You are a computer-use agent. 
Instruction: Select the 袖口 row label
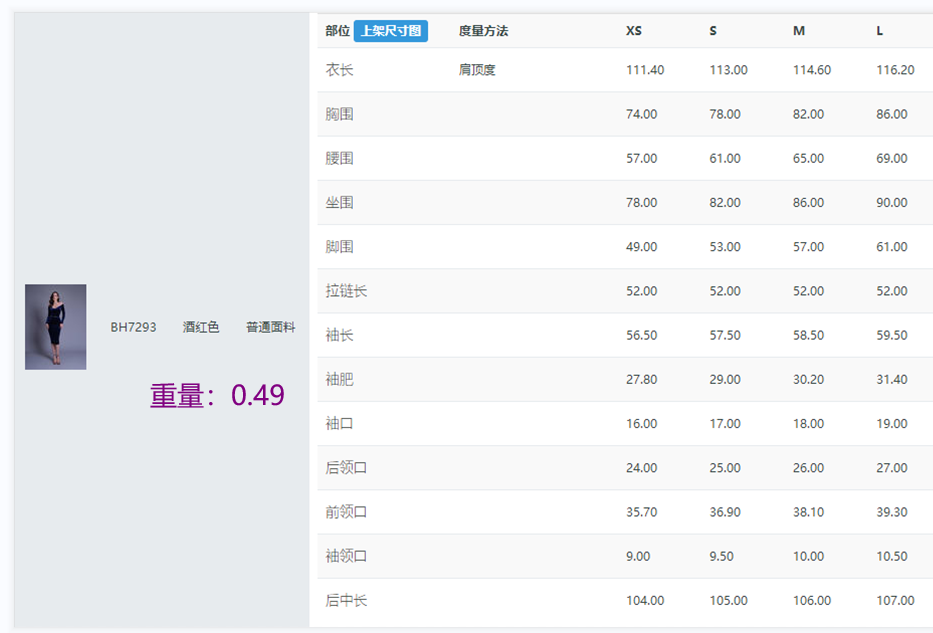[x=339, y=424]
